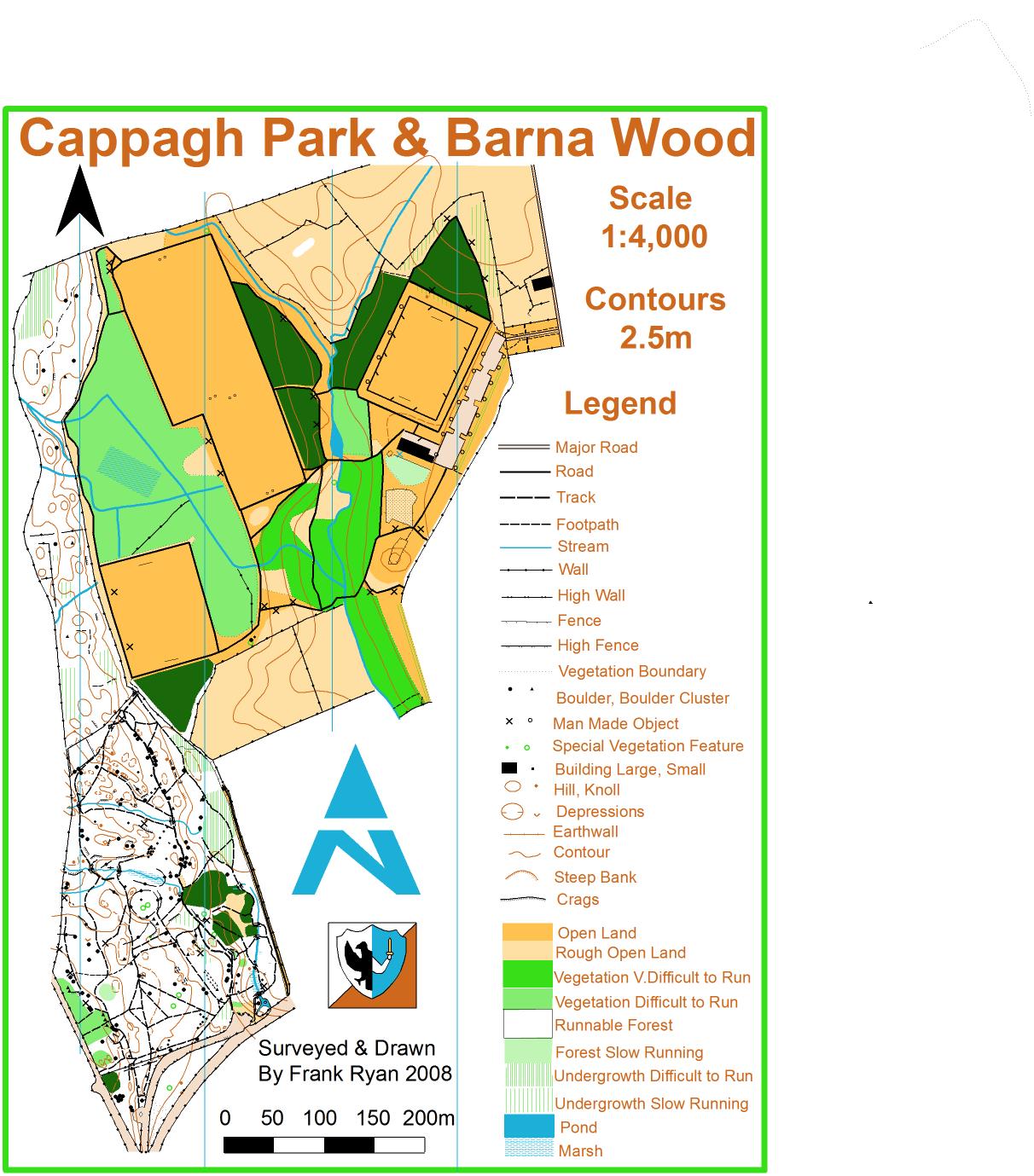The width and height of the screenshot is (1034, 1176).
Task: Click the 0 to 200m scale bar
Action: (336, 1144)
